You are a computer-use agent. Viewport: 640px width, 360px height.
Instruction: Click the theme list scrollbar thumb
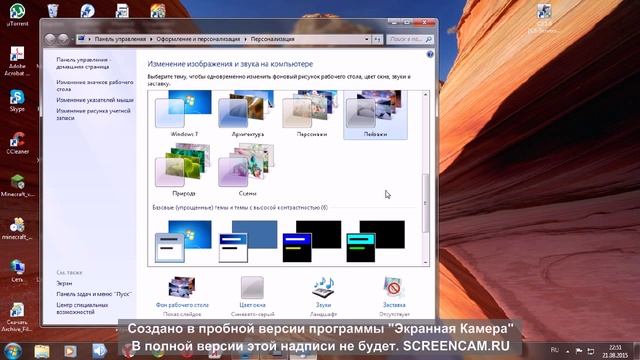[425, 203]
